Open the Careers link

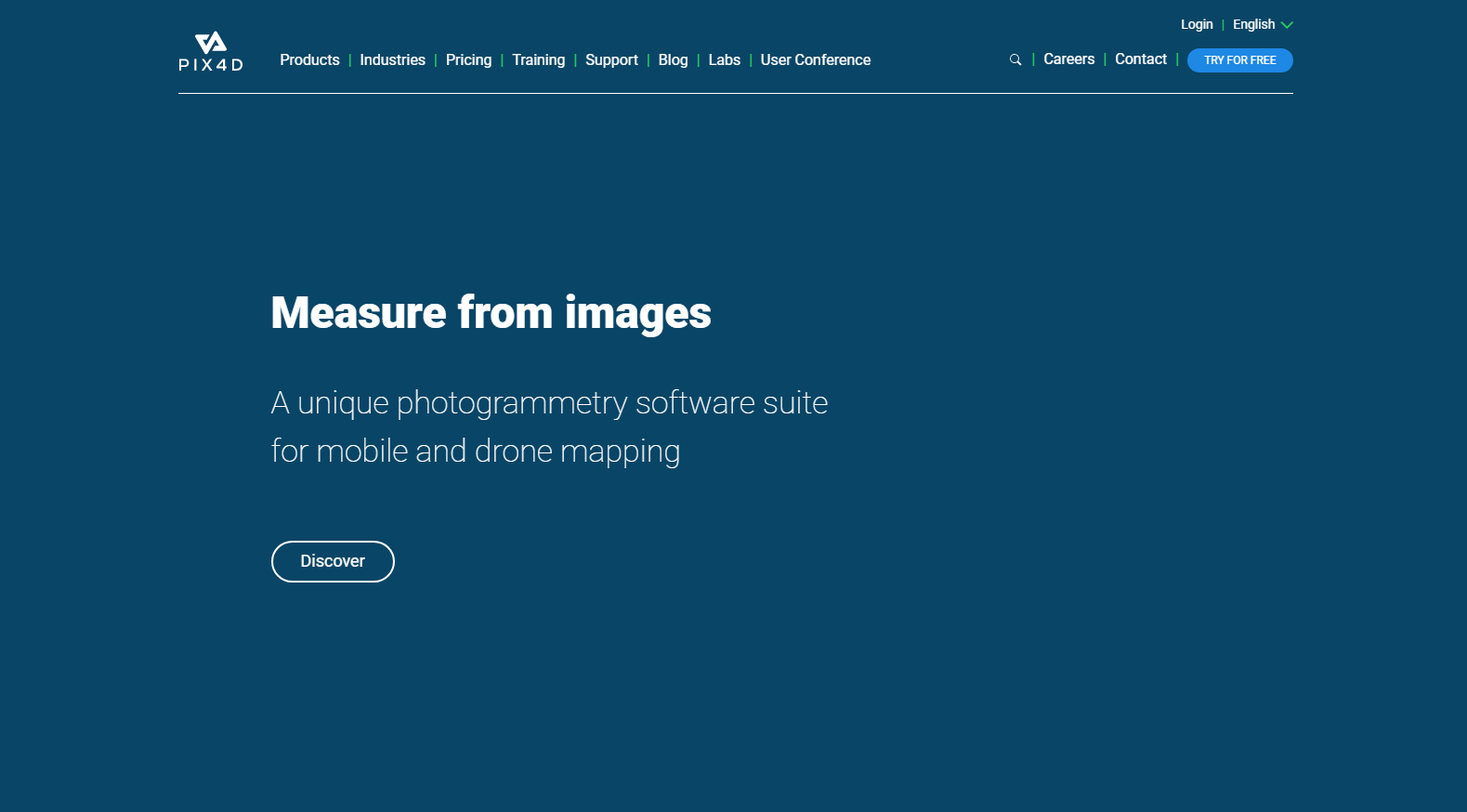click(x=1068, y=59)
